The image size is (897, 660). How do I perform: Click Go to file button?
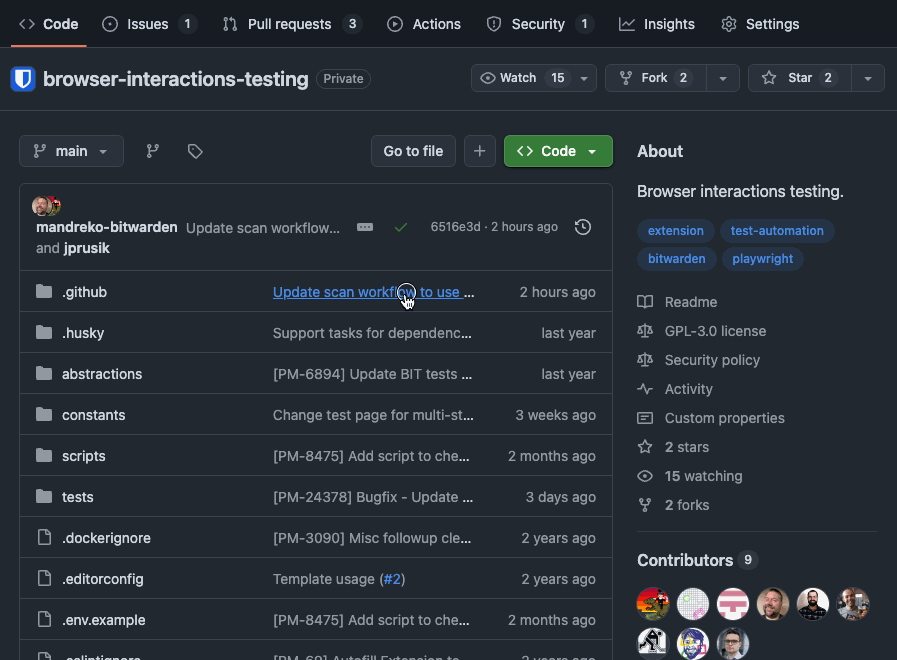[x=413, y=151]
